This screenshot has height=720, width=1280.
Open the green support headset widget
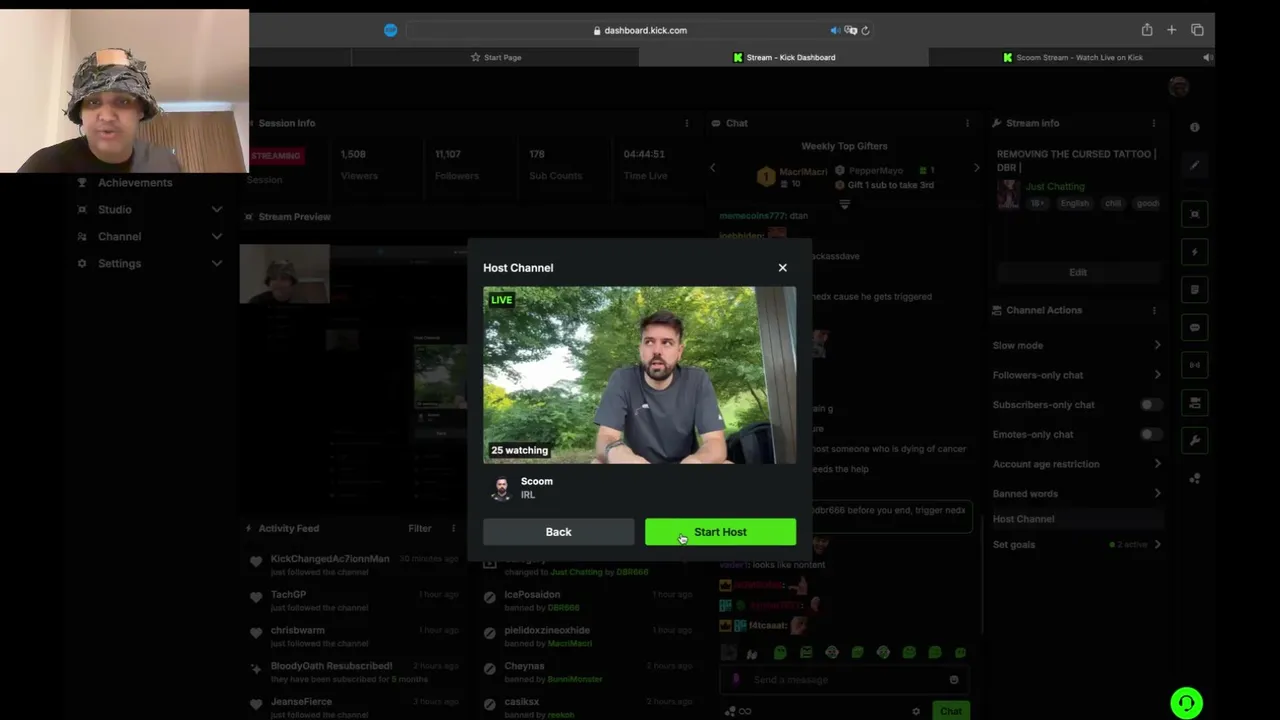(1186, 703)
